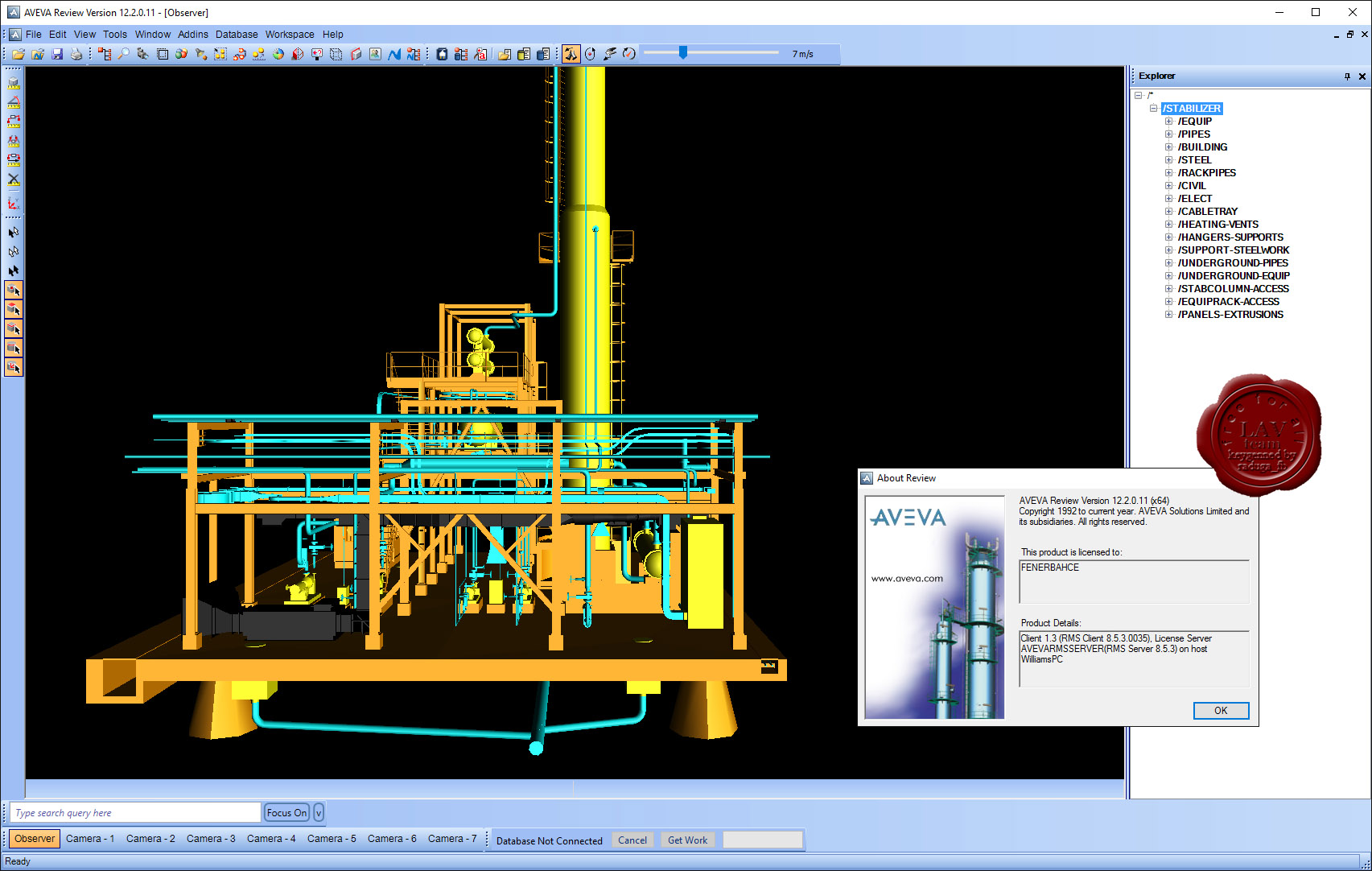Click the magnifying glass search icon
This screenshot has height=871, width=1372.
coord(124,54)
